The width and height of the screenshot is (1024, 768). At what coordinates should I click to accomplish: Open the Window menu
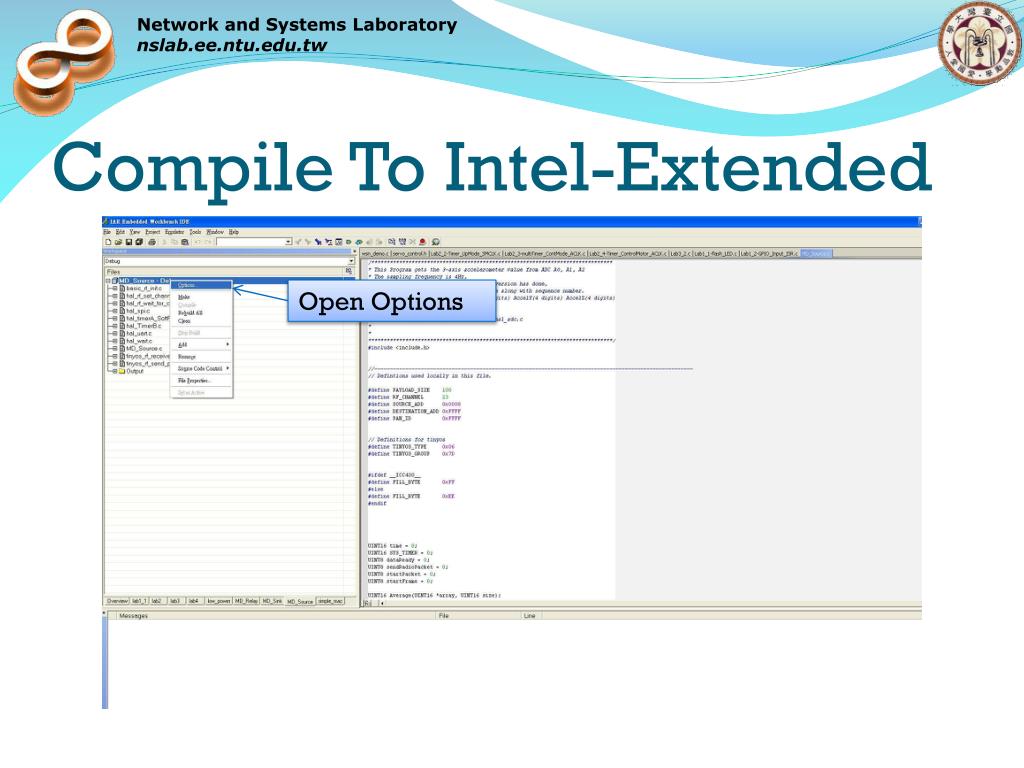pyautogui.click(x=215, y=232)
